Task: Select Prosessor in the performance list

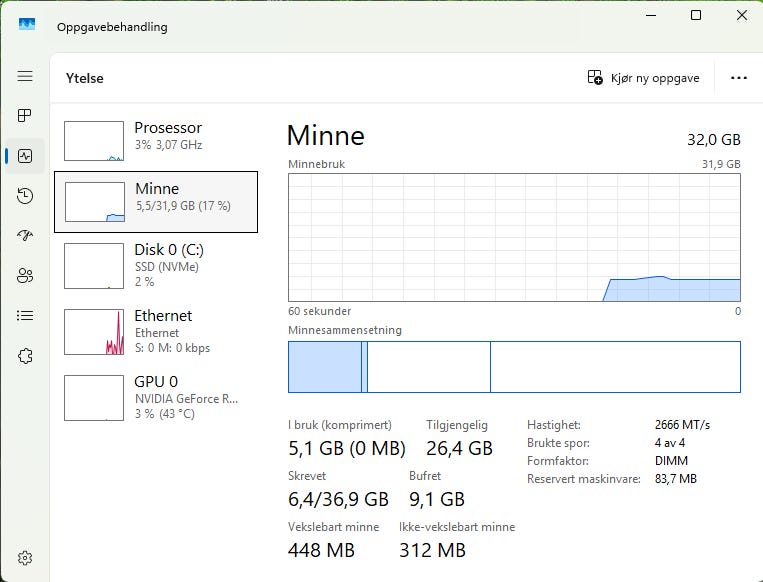Action: (156, 141)
